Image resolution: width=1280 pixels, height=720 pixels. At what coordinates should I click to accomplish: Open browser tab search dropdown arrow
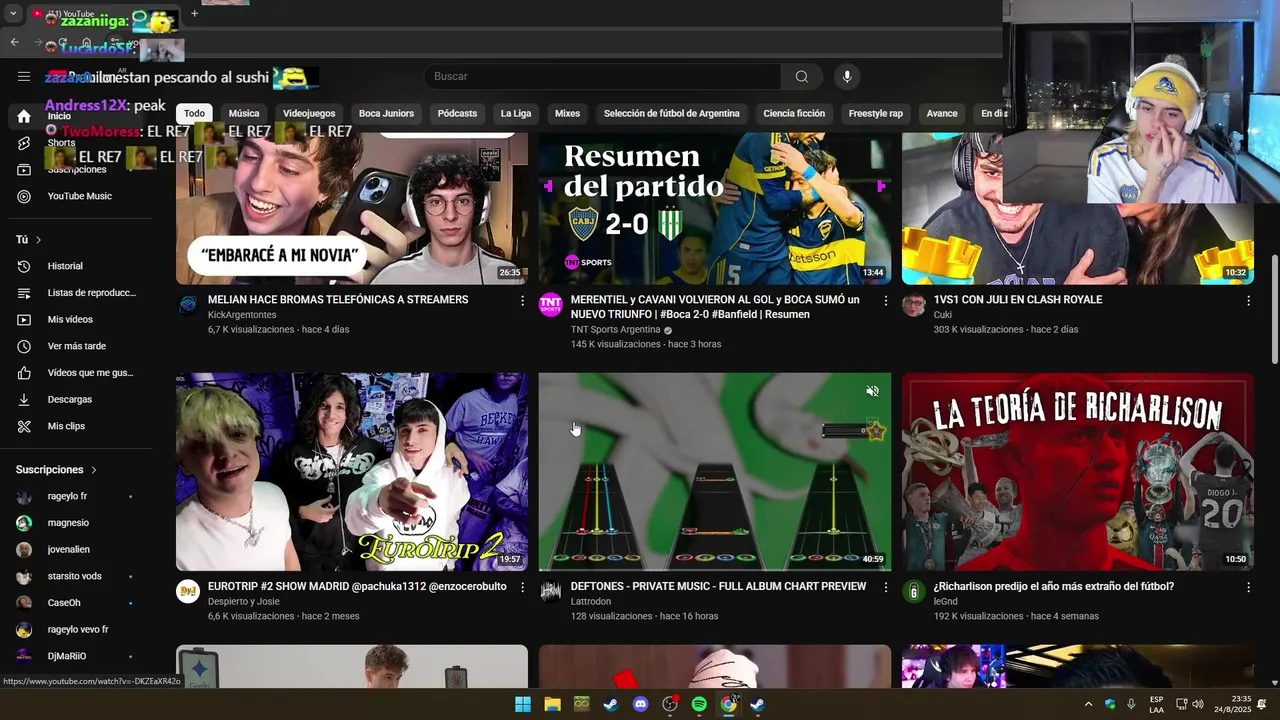[x=13, y=14]
